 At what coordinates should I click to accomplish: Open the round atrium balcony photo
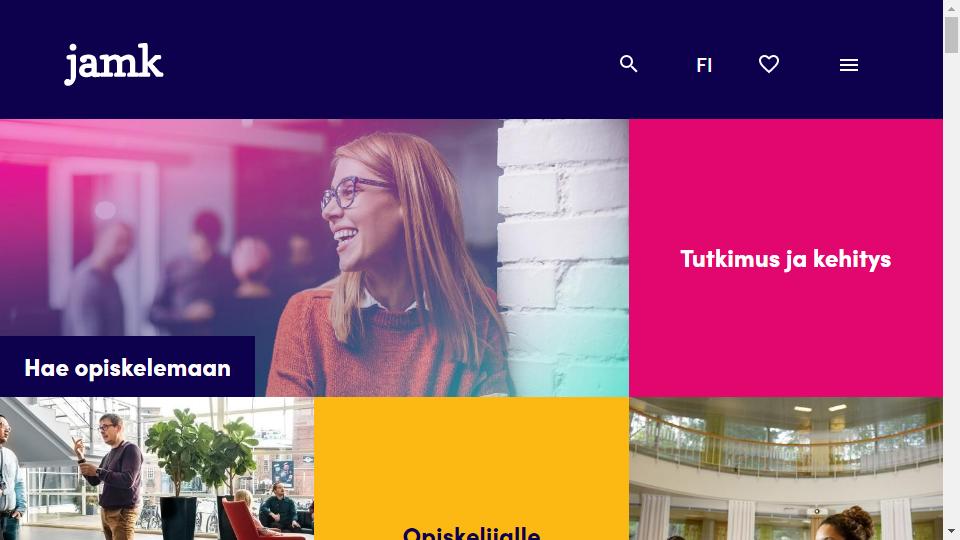click(x=786, y=468)
